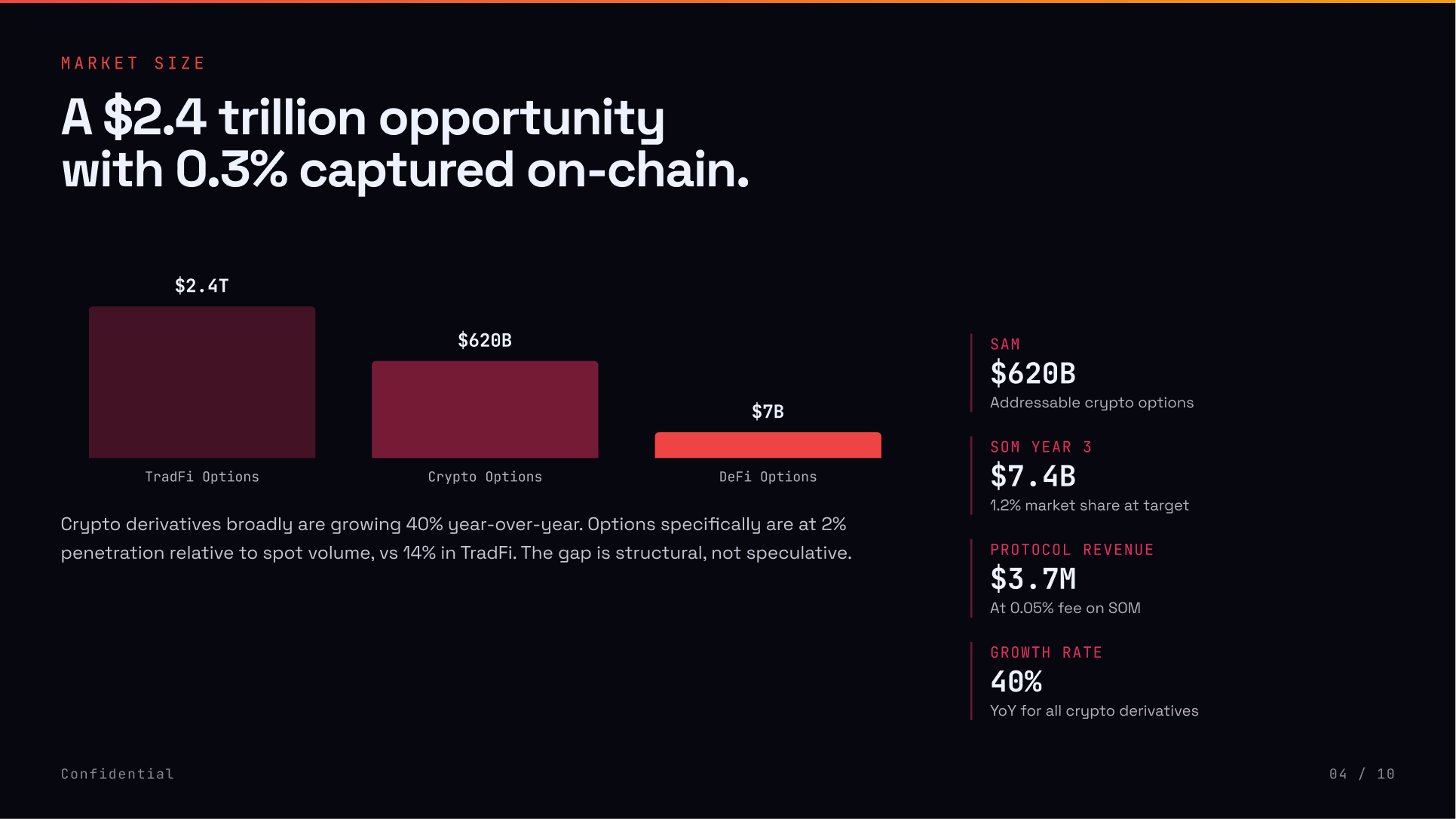
Task: Click the 40% growth rate figure
Action: pyautogui.click(x=1016, y=682)
